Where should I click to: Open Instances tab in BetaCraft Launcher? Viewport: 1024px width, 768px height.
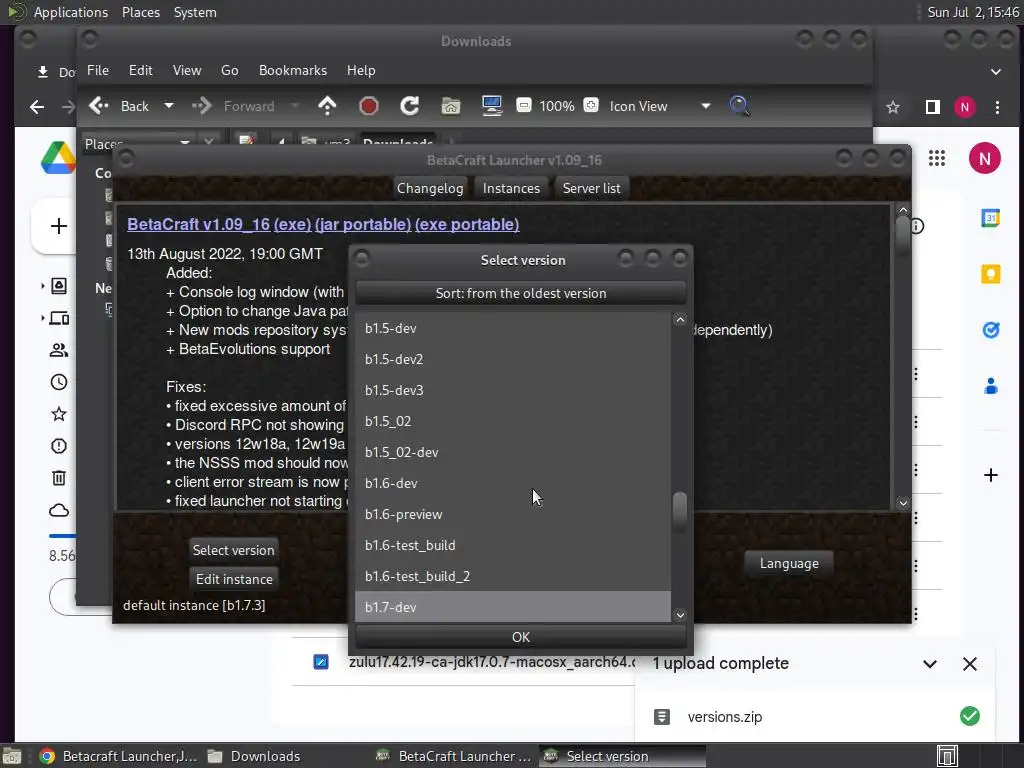pos(511,188)
